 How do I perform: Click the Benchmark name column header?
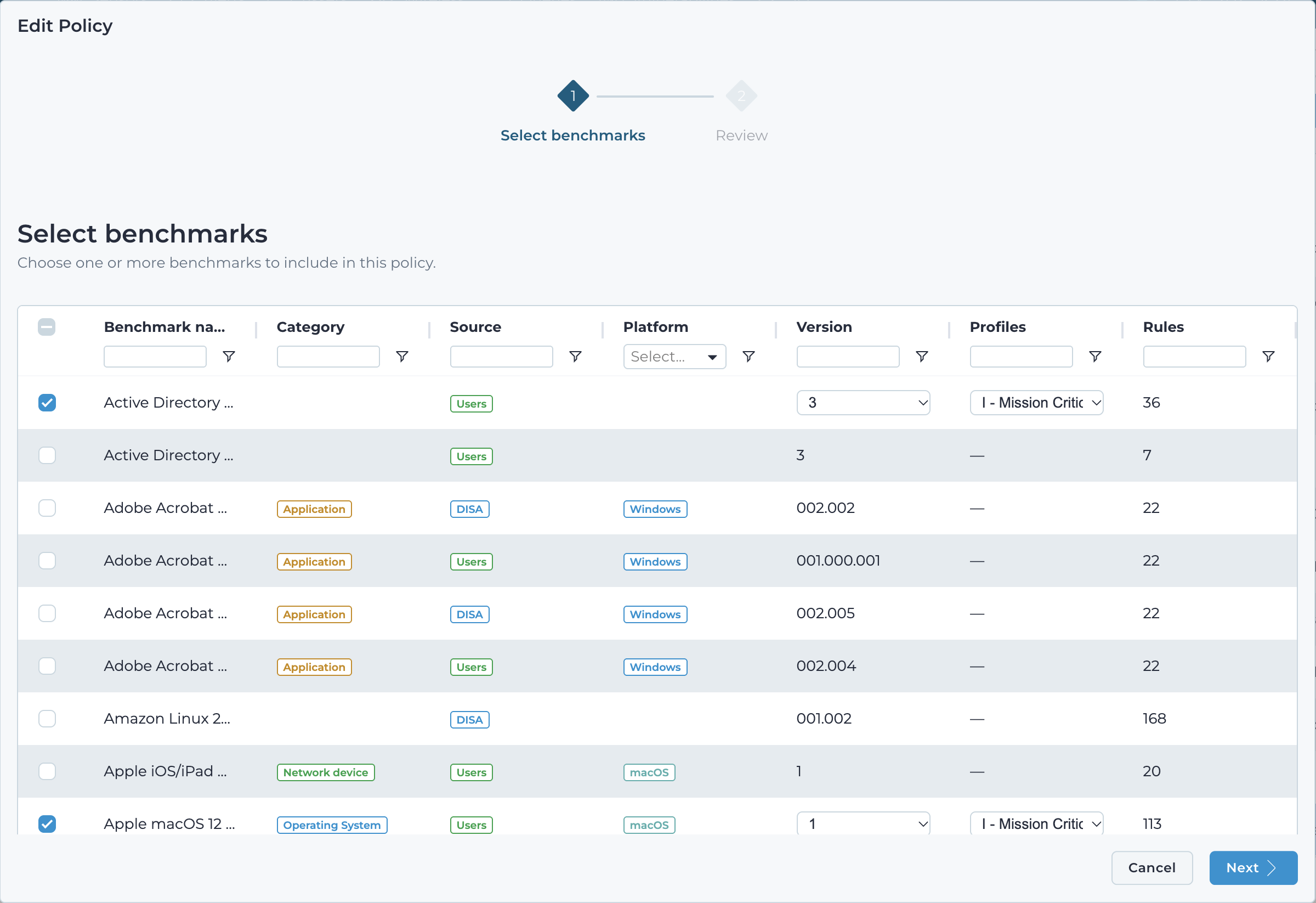point(164,327)
